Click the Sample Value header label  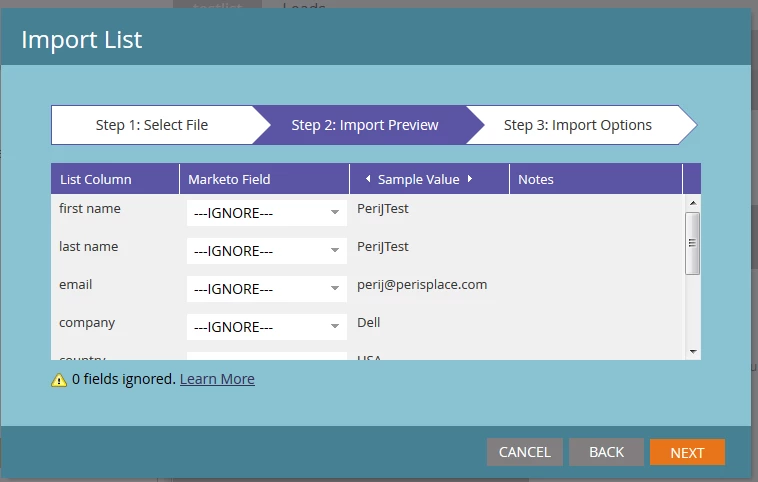[x=419, y=179]
